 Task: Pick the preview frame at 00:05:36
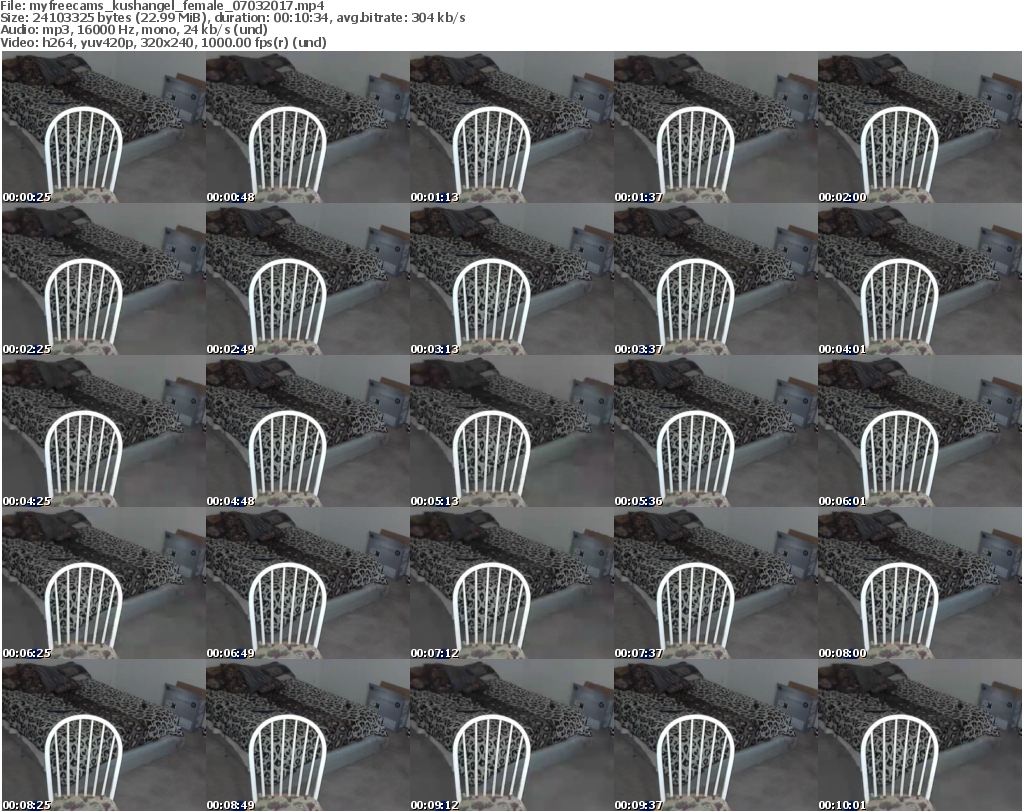click(715, 432)
